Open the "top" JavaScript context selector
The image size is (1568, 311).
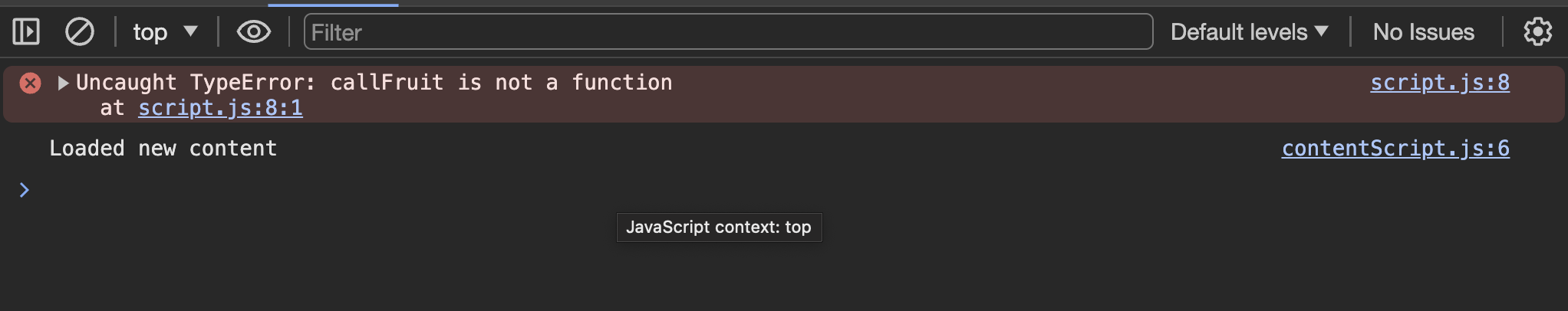(150, 32)
